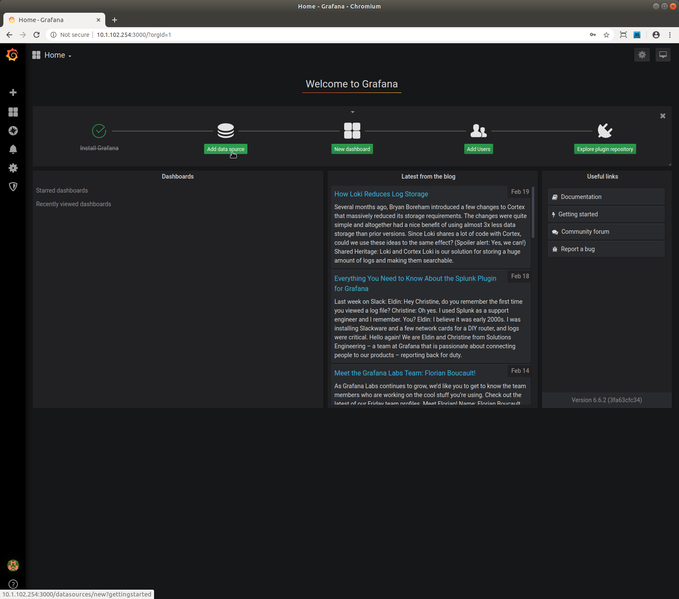This screenshot has width=679, height=599.
Task: Close the Home - Grafana browser tab
Action: 98,20
